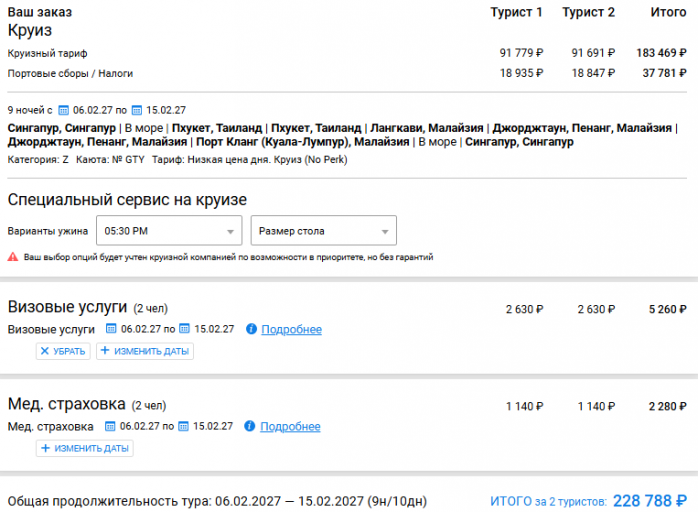The image size is (698, 512).
Task: Click the visa services total 5 260 ₽
Action: coord(668,309)
